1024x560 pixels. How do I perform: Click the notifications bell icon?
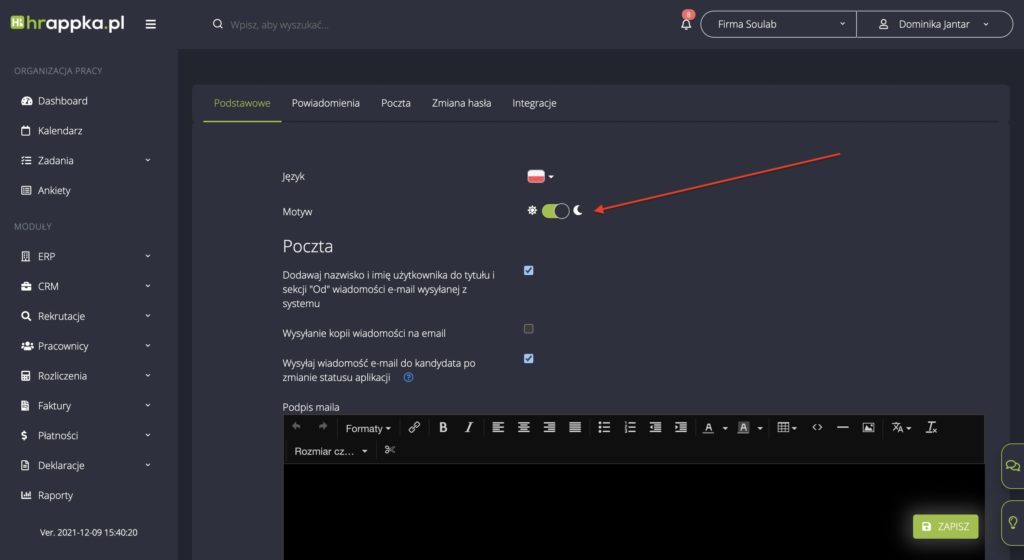(x=686, y=25)
